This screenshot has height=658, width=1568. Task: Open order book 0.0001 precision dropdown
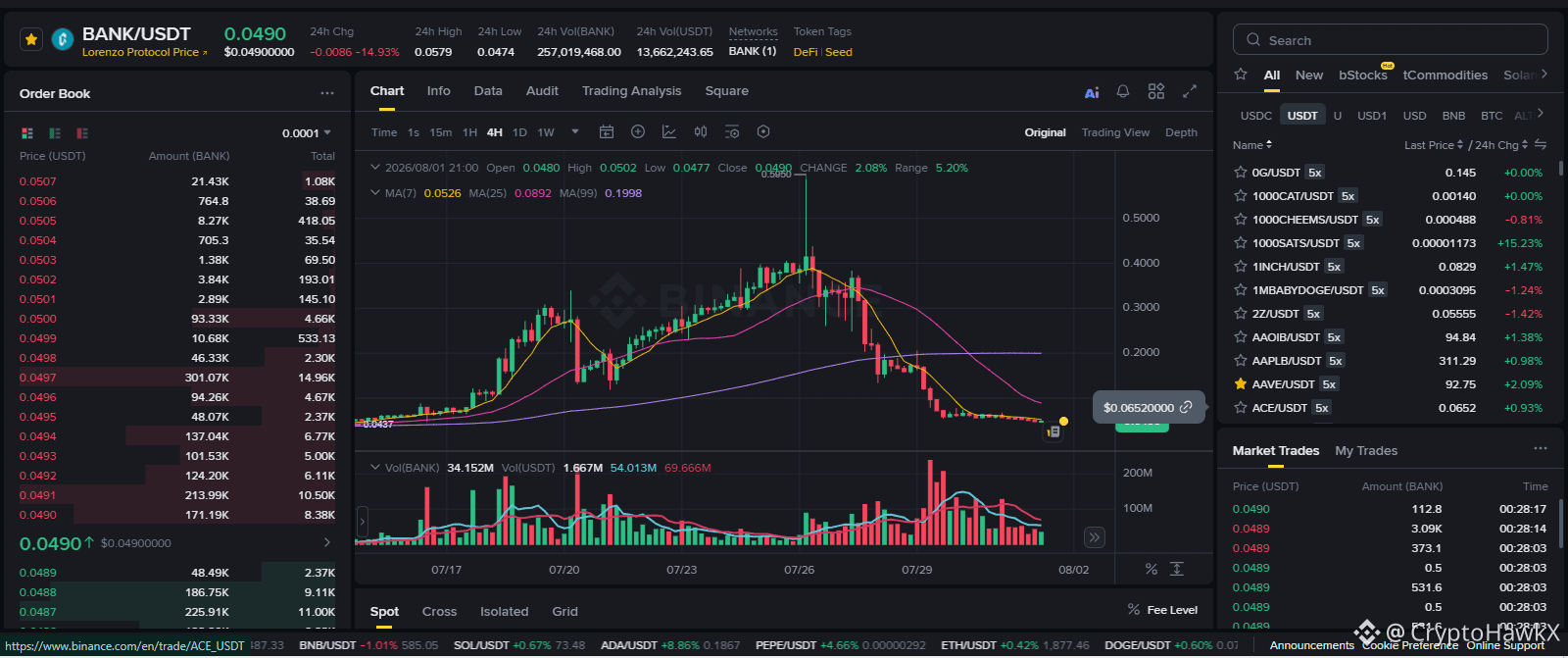tap(307, 133)
